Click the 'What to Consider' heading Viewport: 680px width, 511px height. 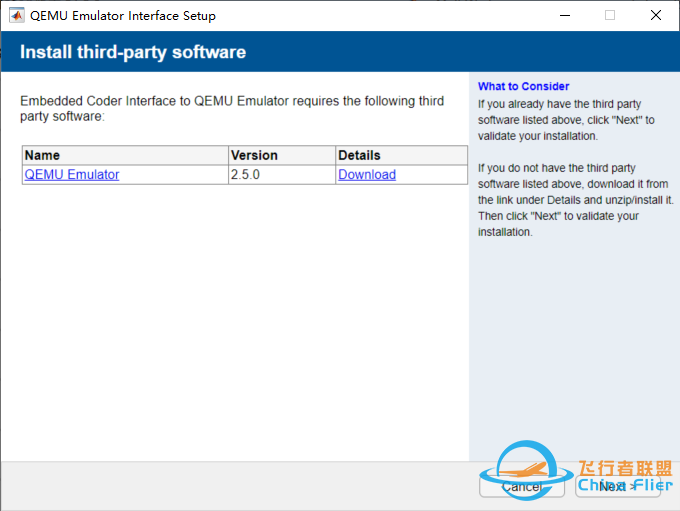point(523,86)
